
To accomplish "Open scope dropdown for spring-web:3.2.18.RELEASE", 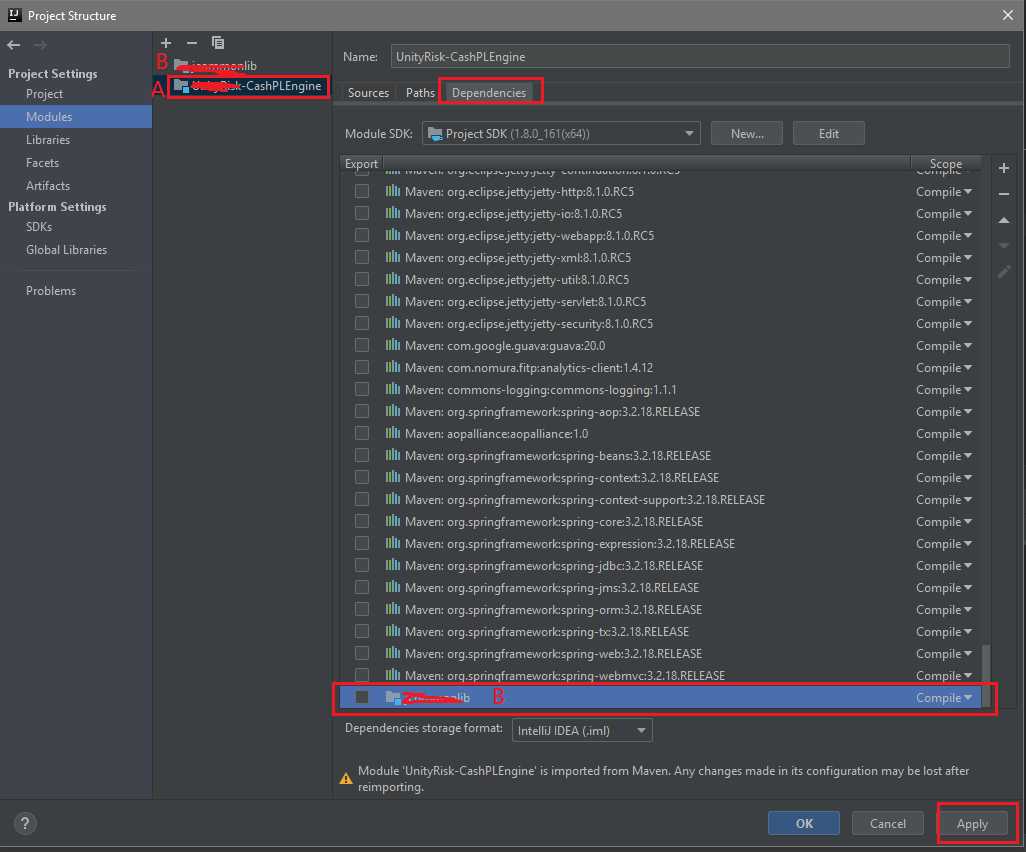I will [944, 653].
